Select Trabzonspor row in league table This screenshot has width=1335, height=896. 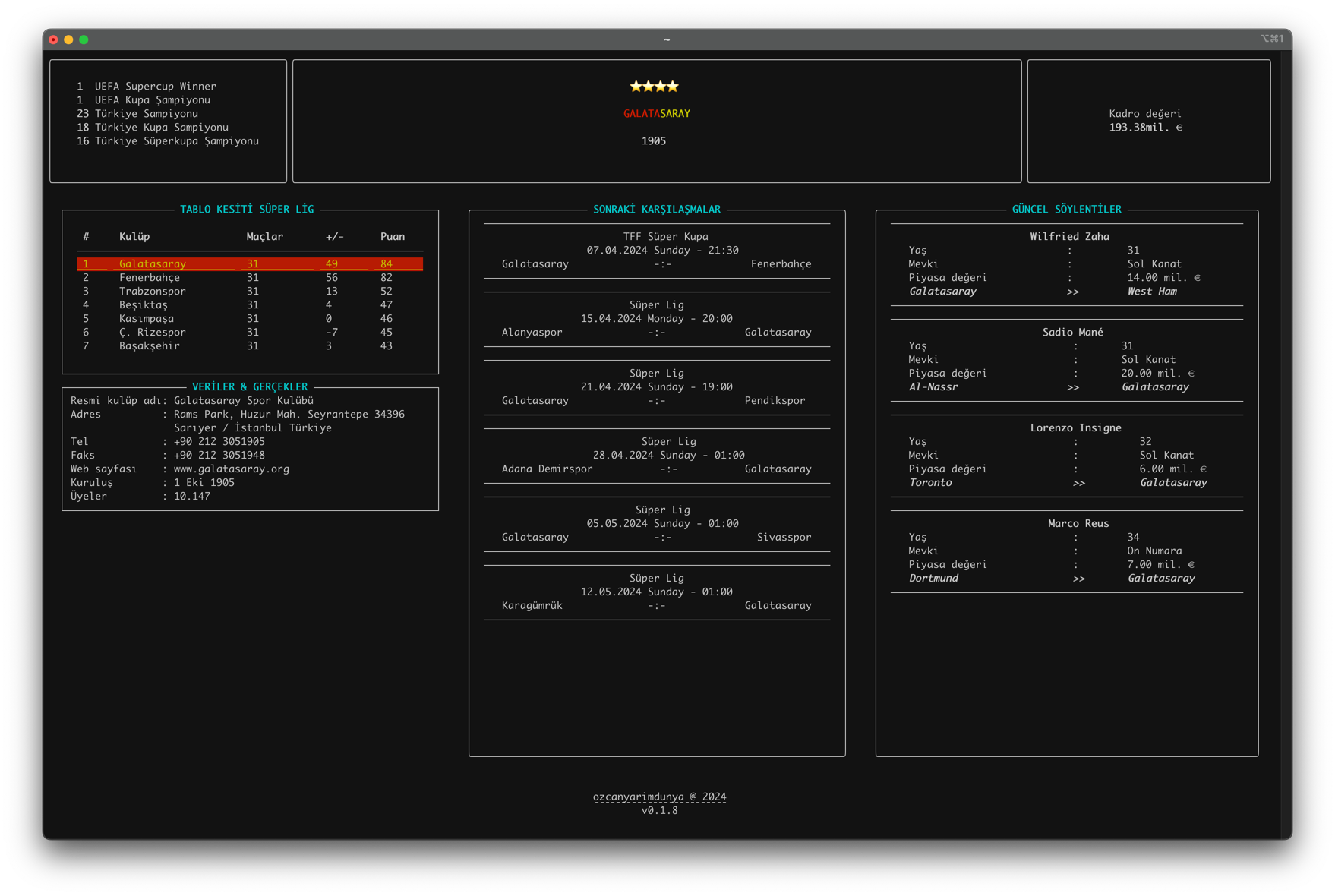[x=250, y=291]
